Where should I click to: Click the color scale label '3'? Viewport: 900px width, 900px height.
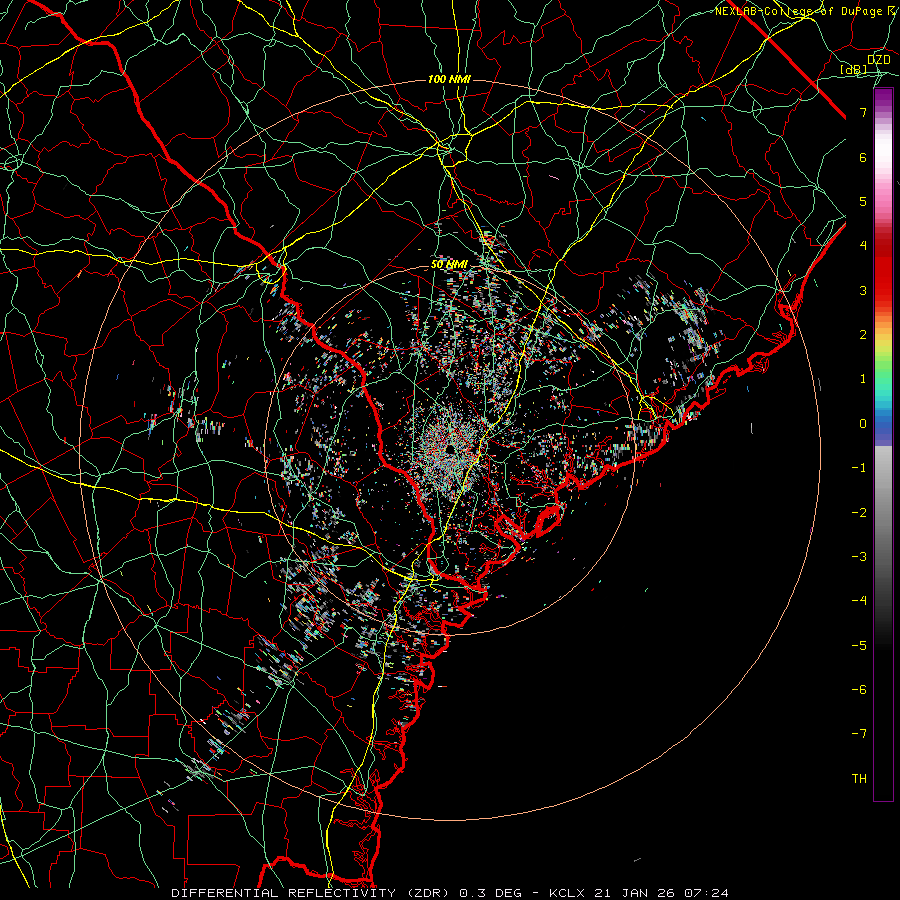(863, 290)
